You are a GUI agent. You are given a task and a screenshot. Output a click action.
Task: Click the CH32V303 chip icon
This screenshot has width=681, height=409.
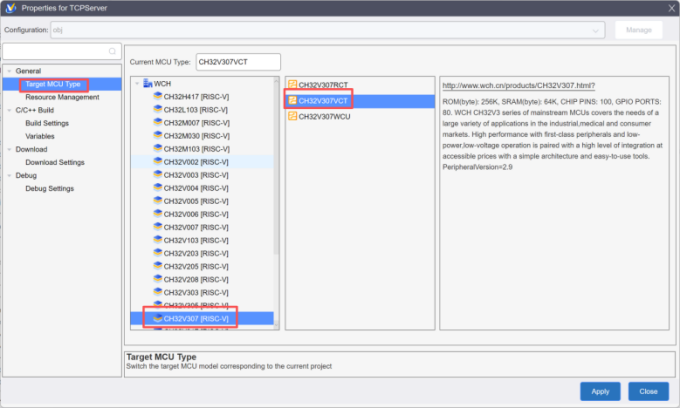tap(158, 292)
